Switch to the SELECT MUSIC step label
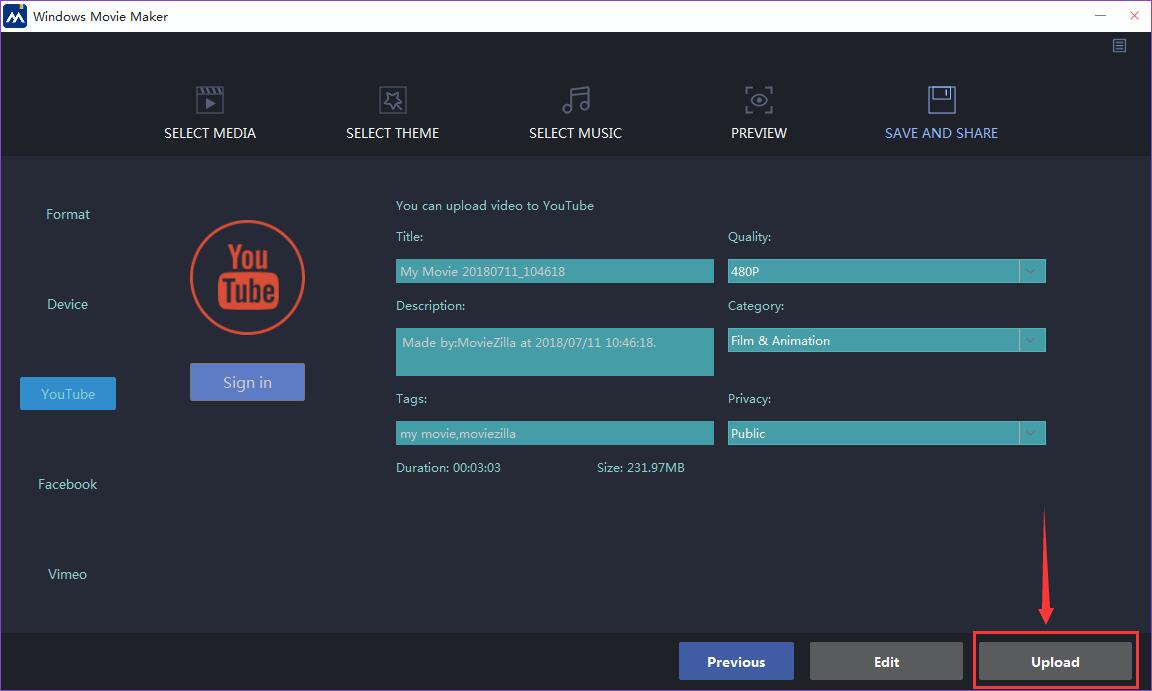 point(575,133)
